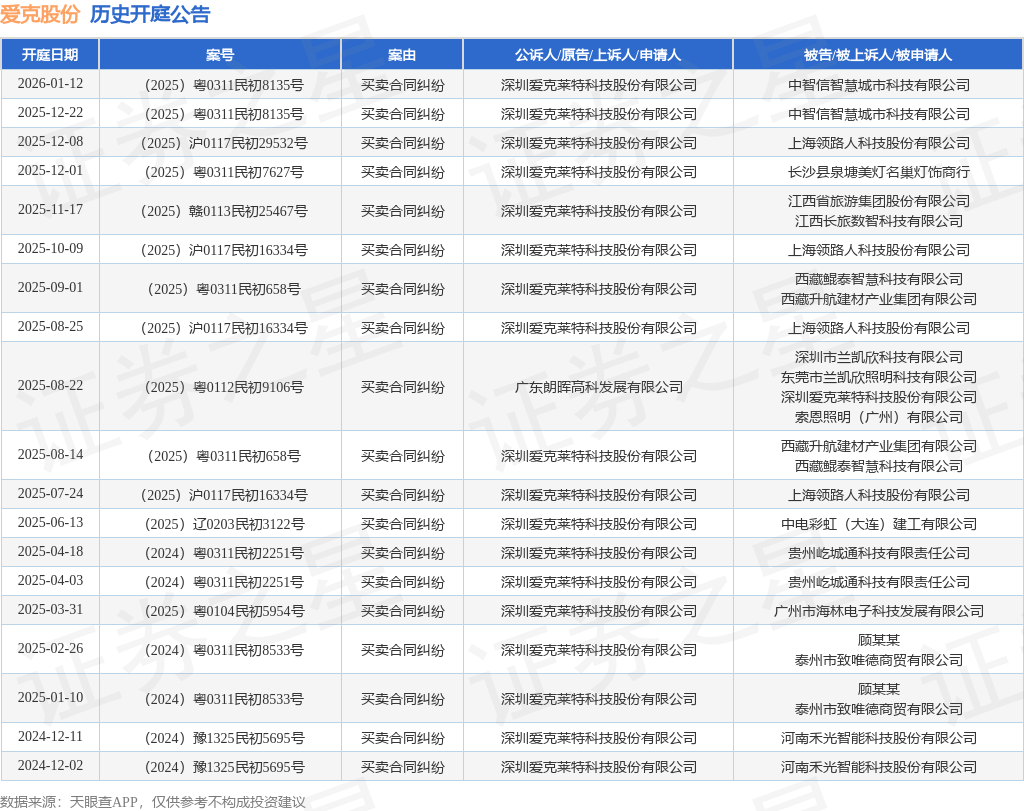Click defendant 上海领路人科技股份有限公司 in 2025-12-08 row
Viewport: 1024px width, 811px height.
[878, 143]
